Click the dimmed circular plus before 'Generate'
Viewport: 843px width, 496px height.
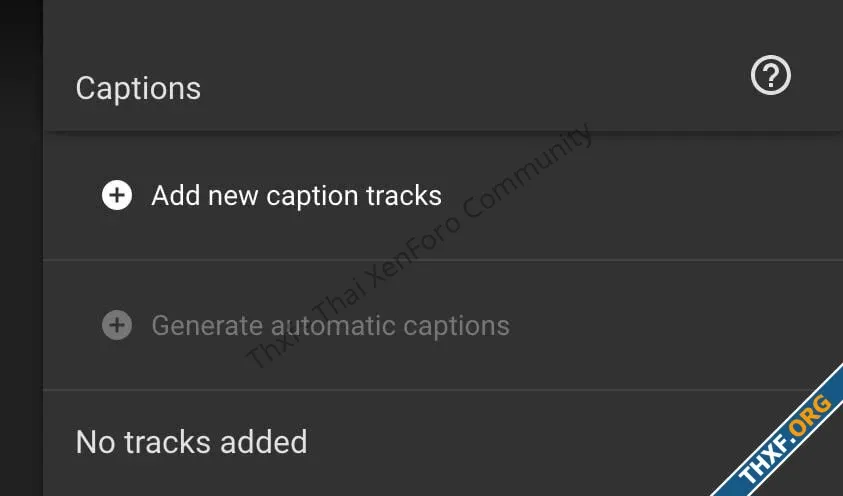[117, 325]
